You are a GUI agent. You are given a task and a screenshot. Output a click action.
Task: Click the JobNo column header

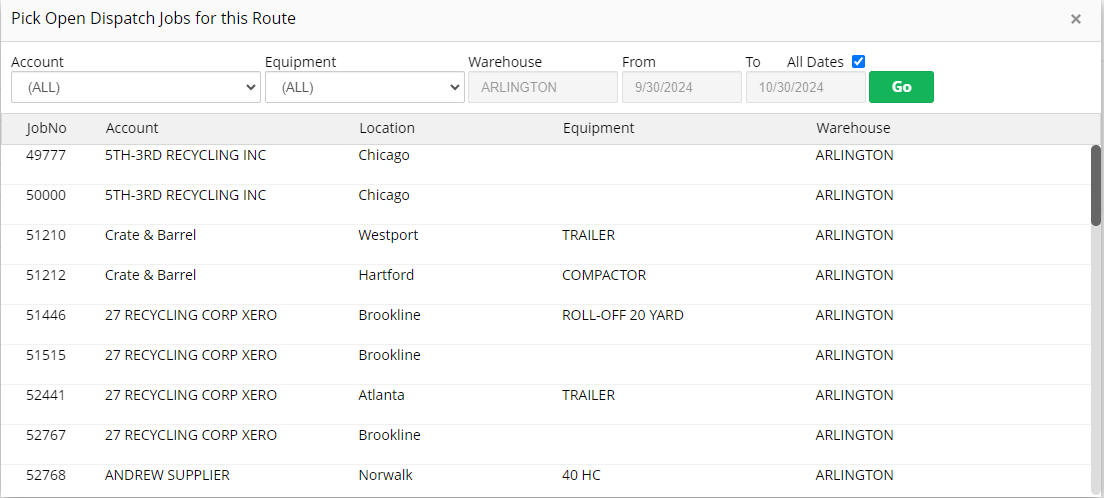46,128
